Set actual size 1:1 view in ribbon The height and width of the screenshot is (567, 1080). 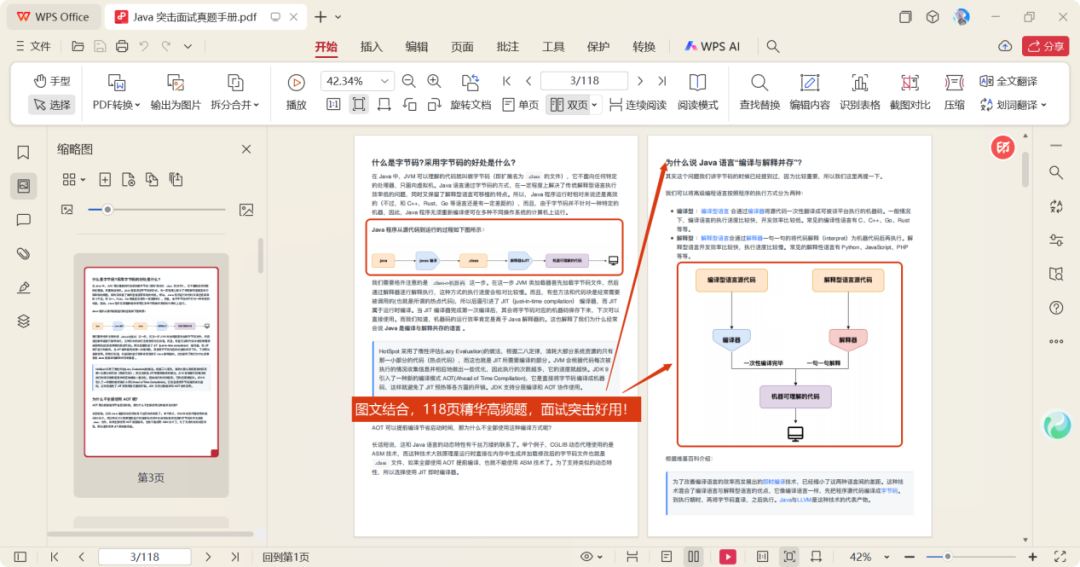point(333,105)
